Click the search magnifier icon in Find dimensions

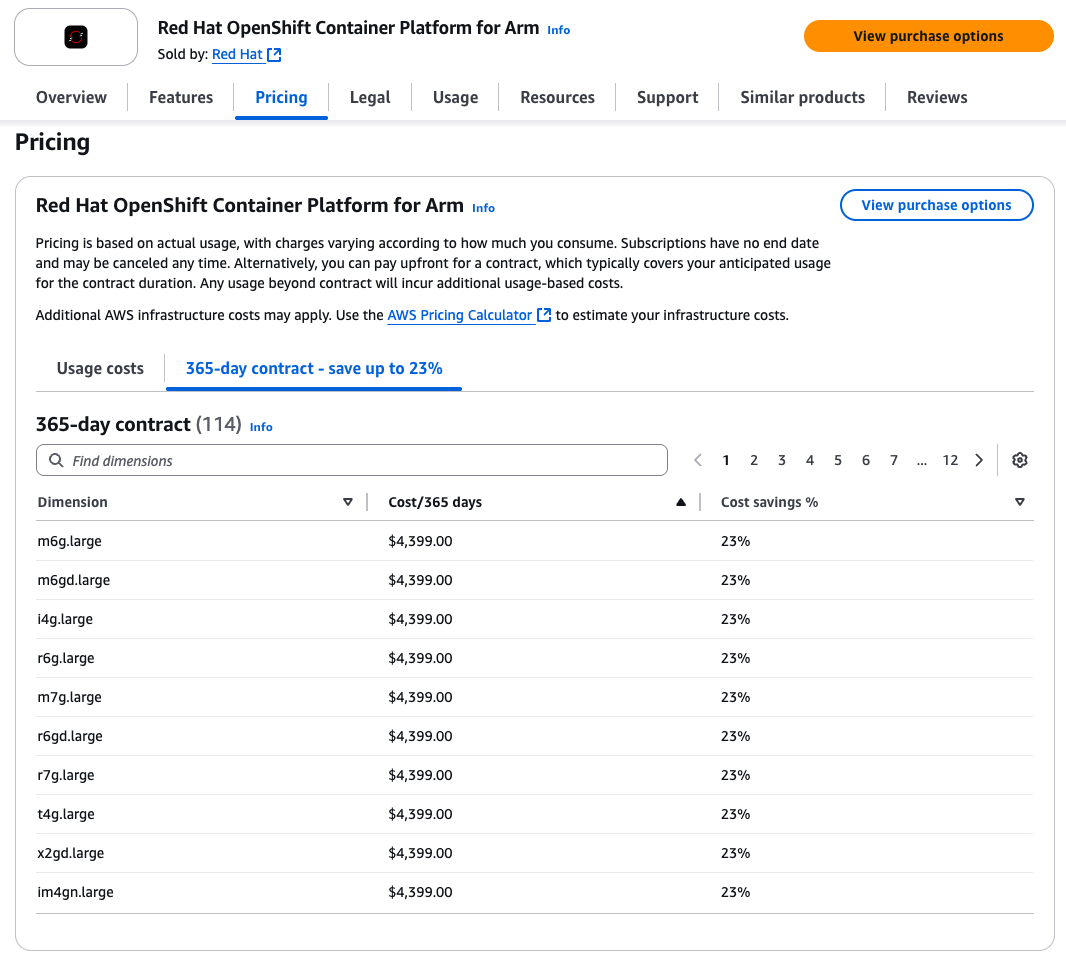click(x=56, y=460)
